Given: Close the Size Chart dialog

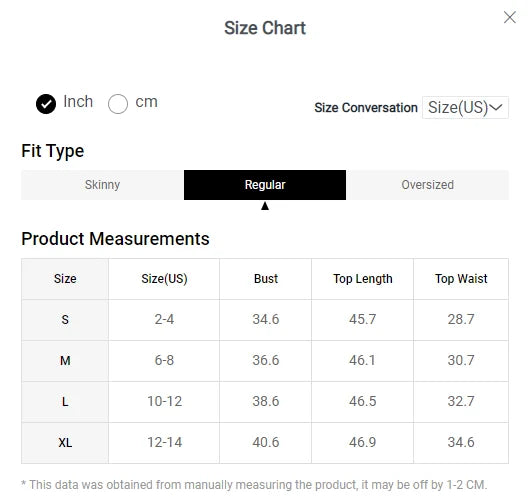Looking at the screenshot, I should (510, 17).
